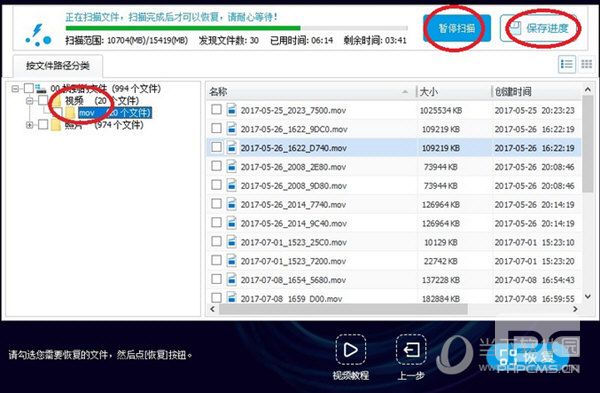Viewport: 600px width, 393px height.
Task: Select the mov tree item
Action: point(115,113)
